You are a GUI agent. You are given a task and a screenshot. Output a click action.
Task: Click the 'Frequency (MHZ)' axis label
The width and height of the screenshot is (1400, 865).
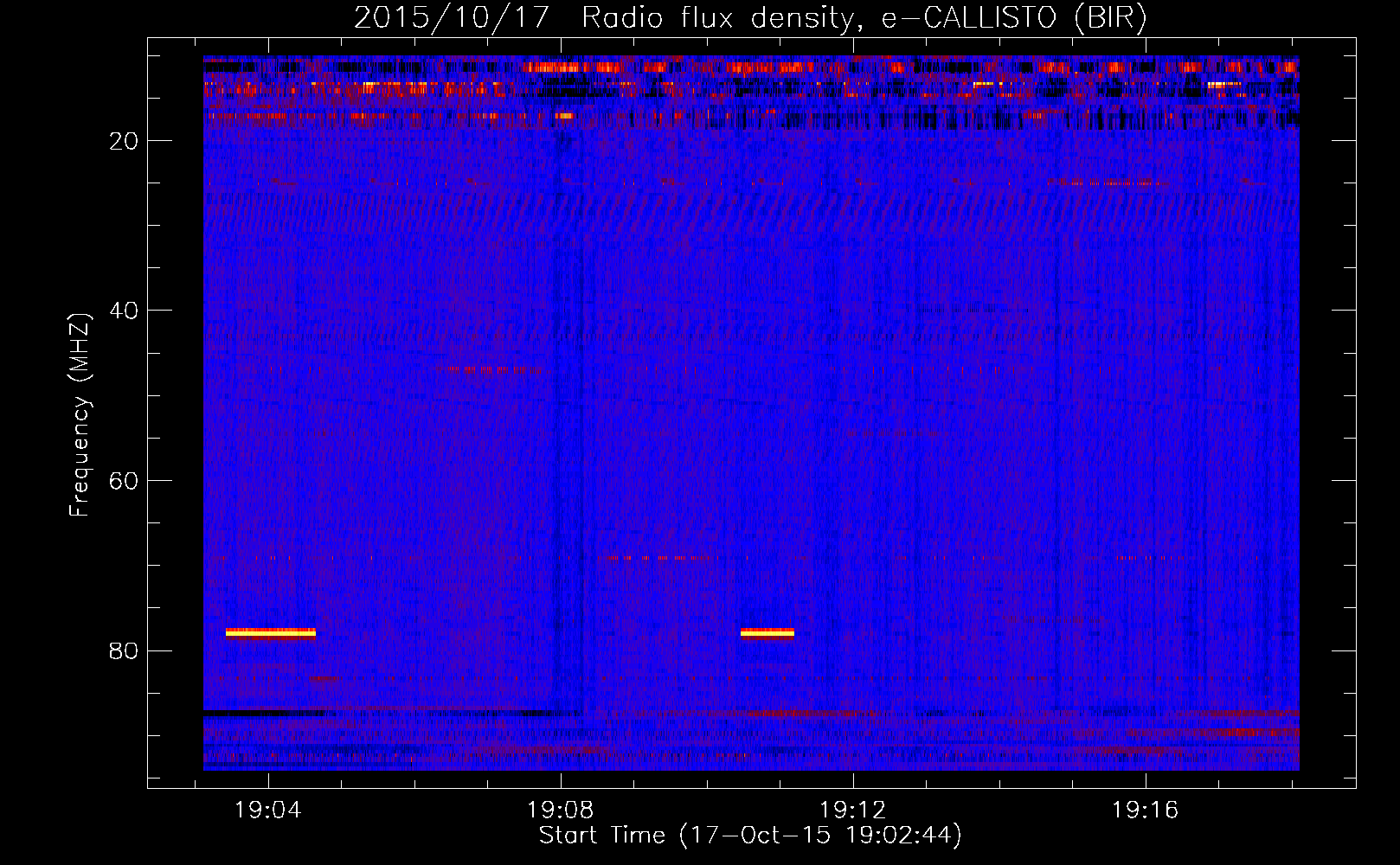click(x=80, y=414)
